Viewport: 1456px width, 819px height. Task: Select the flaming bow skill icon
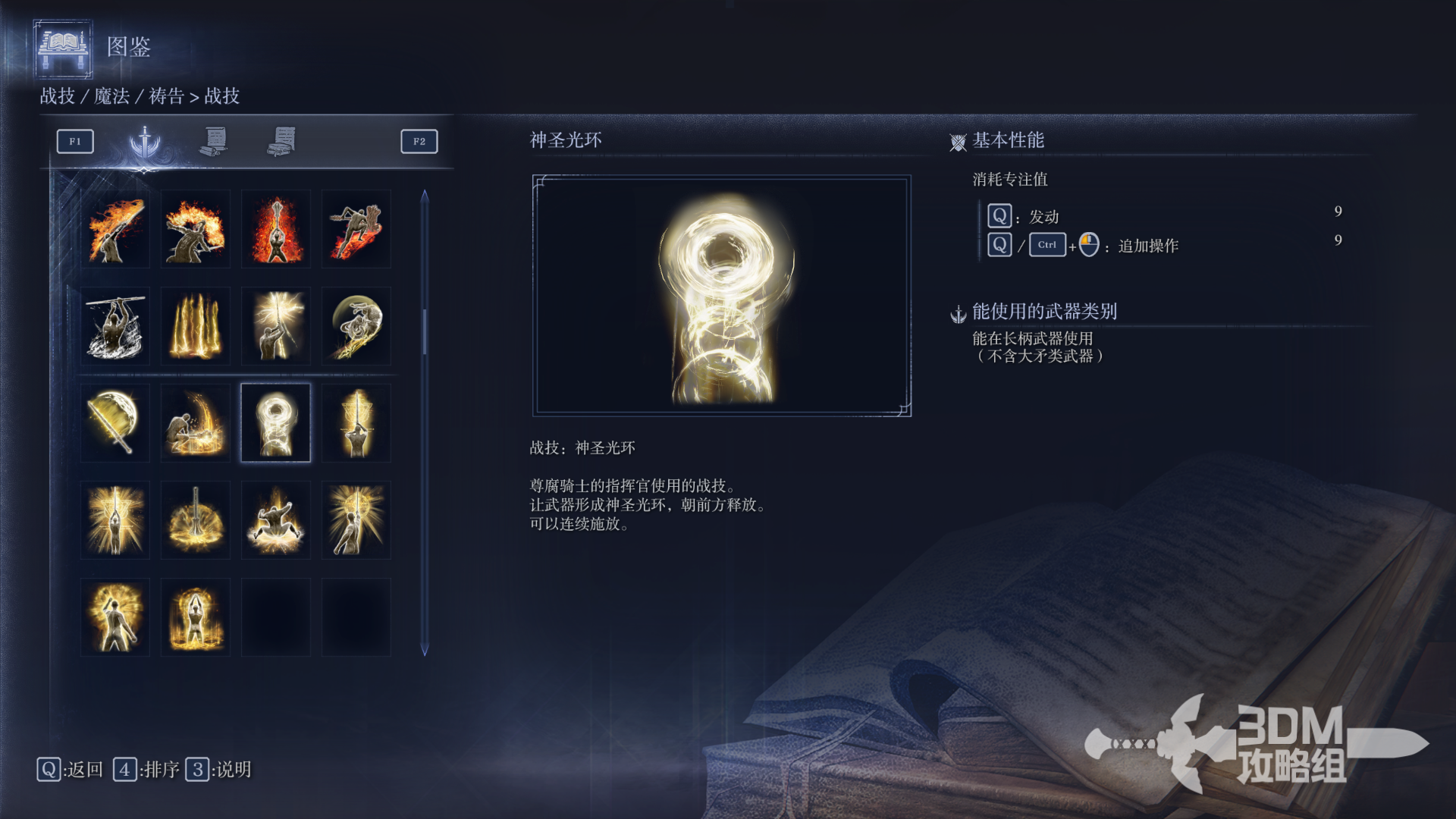[x=115, y=229]
